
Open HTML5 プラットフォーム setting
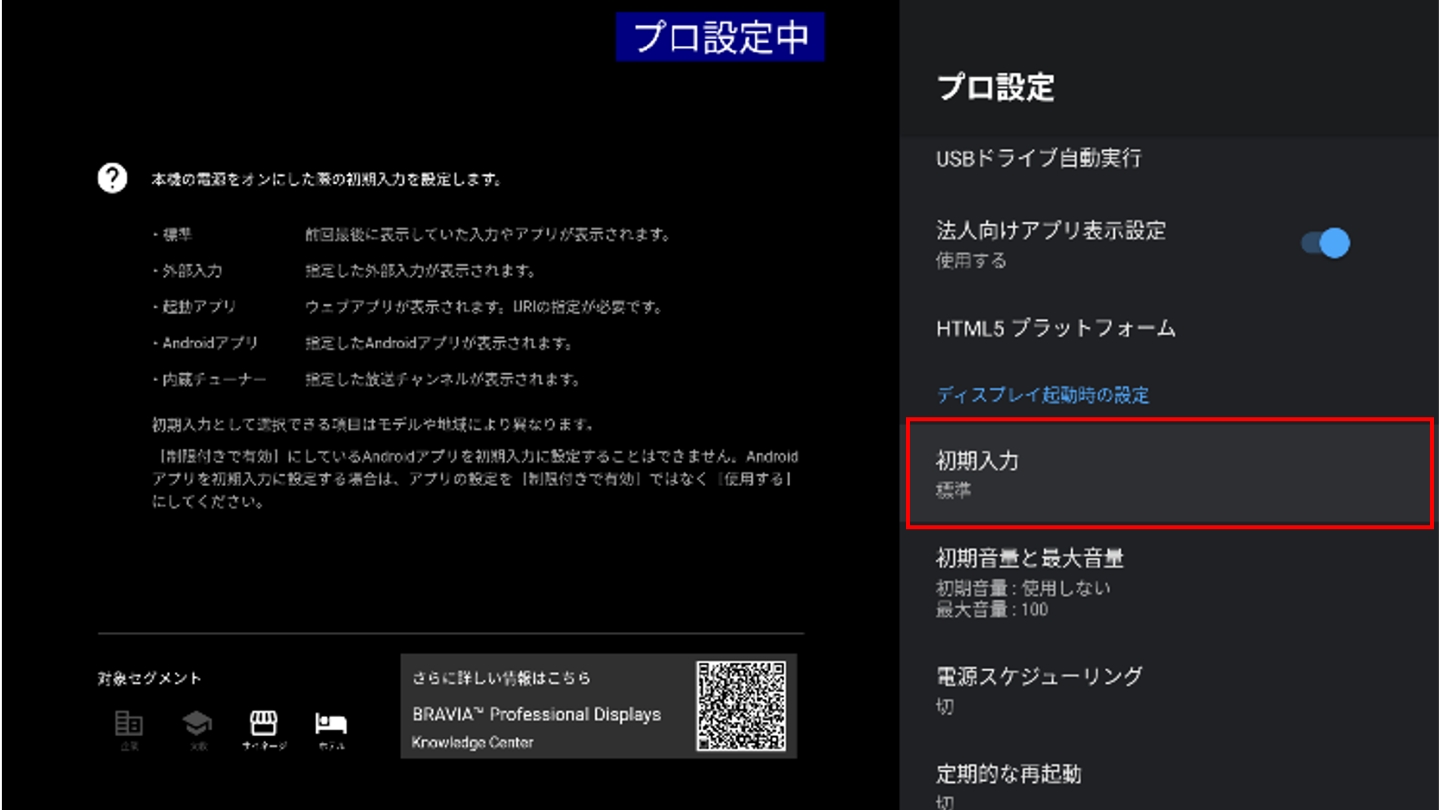click(1055, 328)
